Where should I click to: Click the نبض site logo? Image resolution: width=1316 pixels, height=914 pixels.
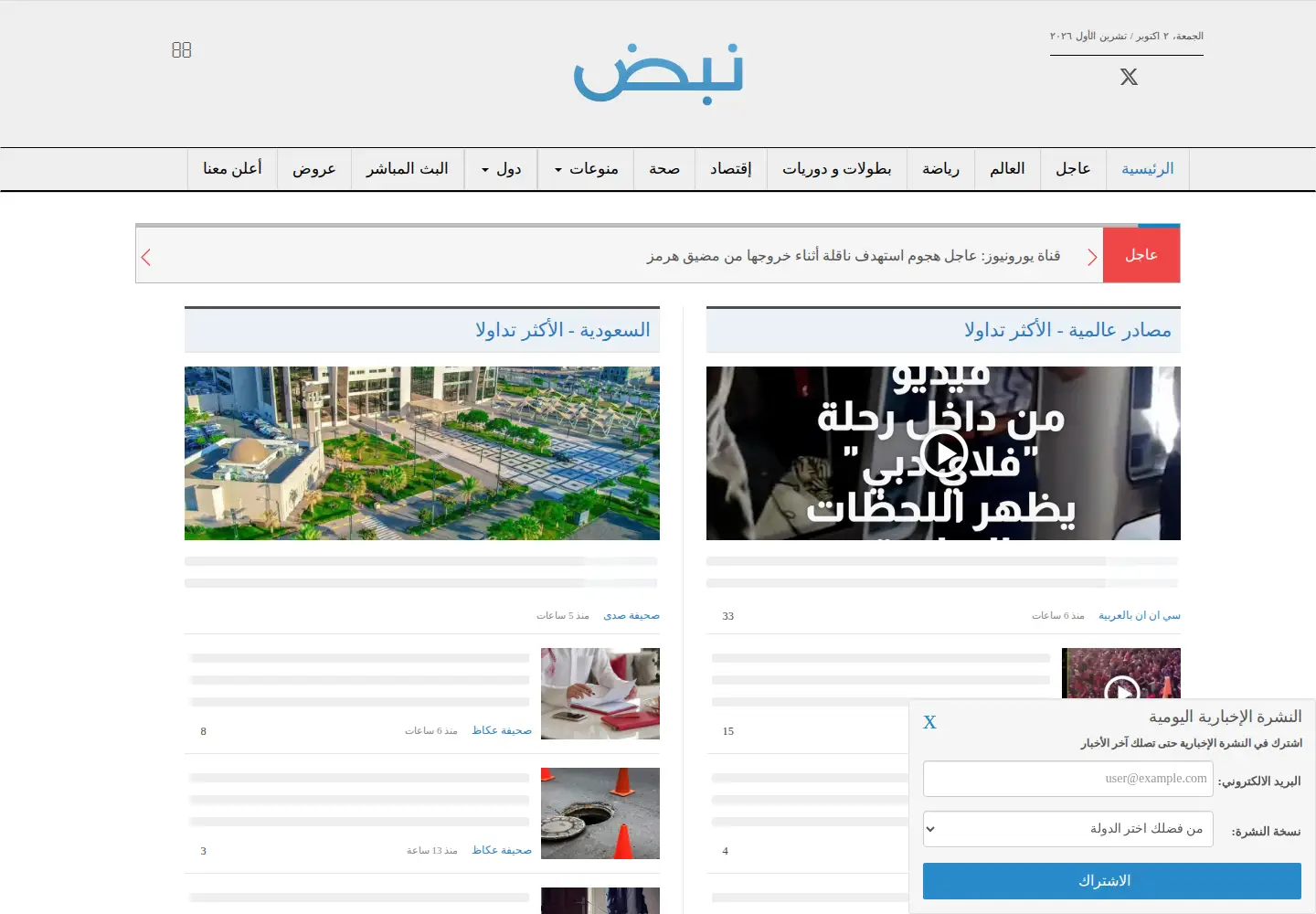658,72
